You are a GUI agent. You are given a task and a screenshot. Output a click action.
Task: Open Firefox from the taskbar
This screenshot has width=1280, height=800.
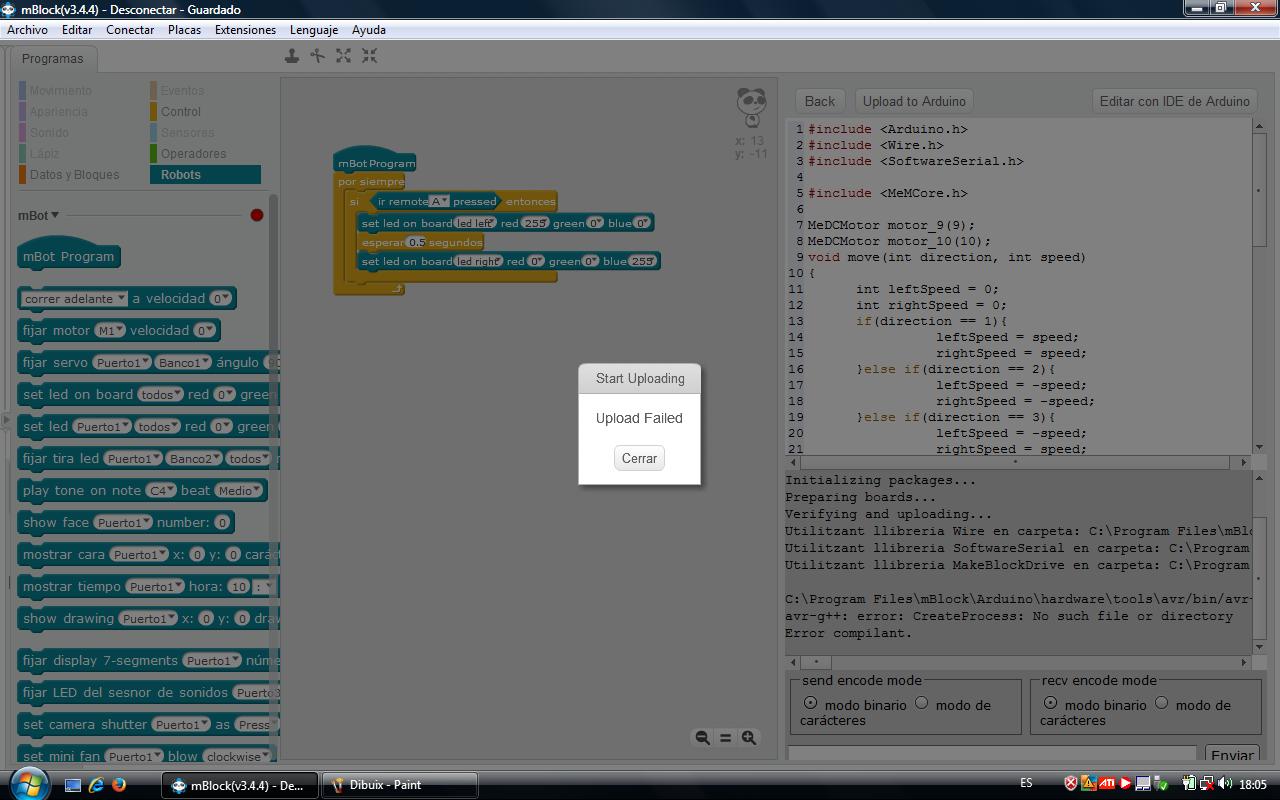(x=119, y=785)
